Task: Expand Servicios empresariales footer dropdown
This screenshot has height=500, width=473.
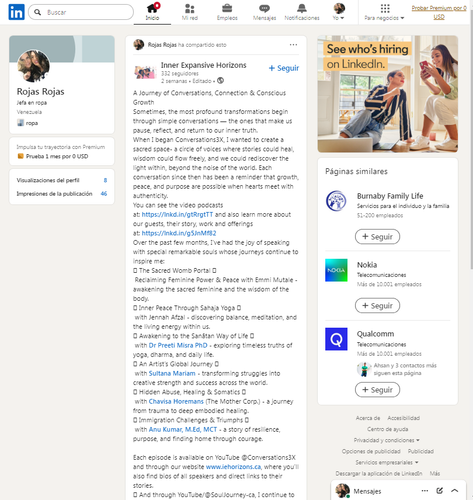Action: pyautogui.click(x=387, y=462)
